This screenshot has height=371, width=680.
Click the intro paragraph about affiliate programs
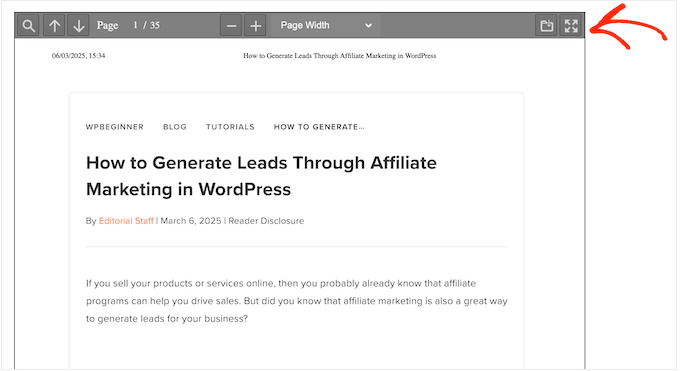coord(297,301)
